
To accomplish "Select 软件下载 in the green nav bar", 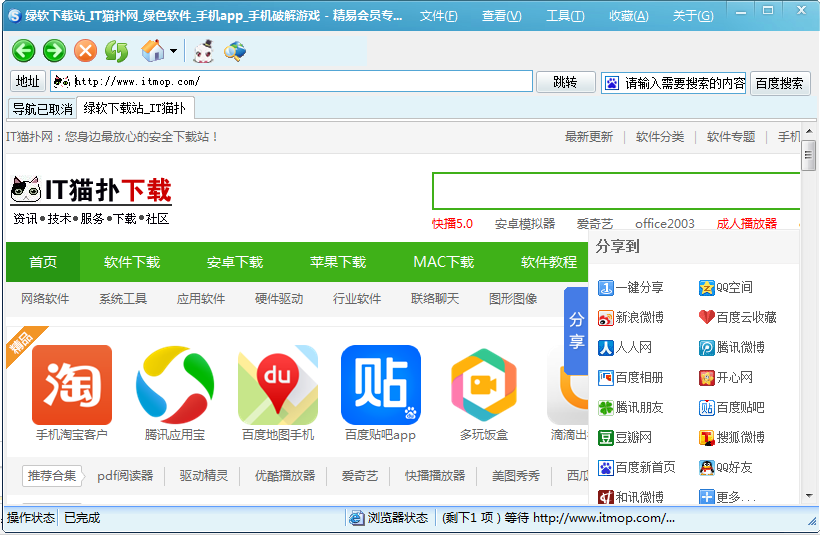I will (132, 262).
